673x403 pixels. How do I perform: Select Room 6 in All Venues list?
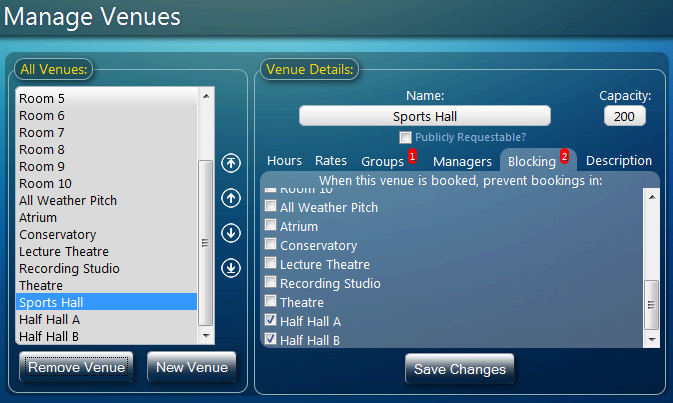click(x=106, y=115)
